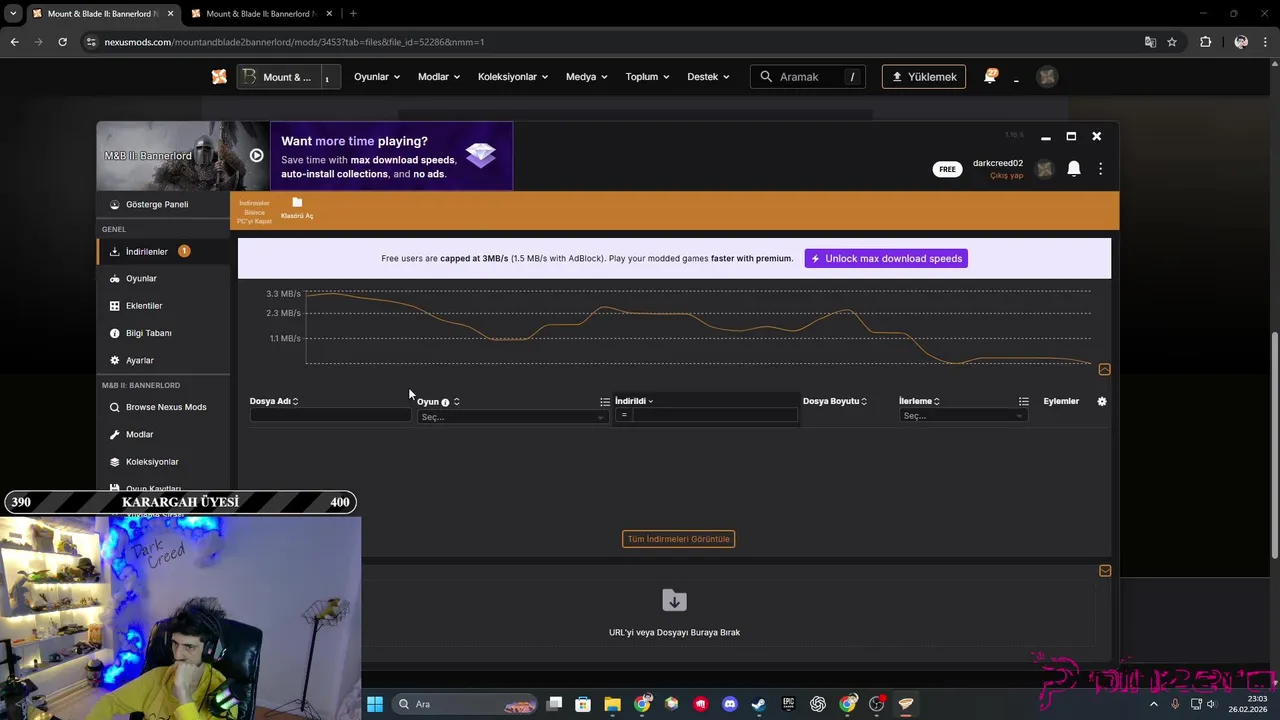Click the play icon on Bannerlord game banner
Viewport: 1280px width, 720px height.
(x=256, y=155)
